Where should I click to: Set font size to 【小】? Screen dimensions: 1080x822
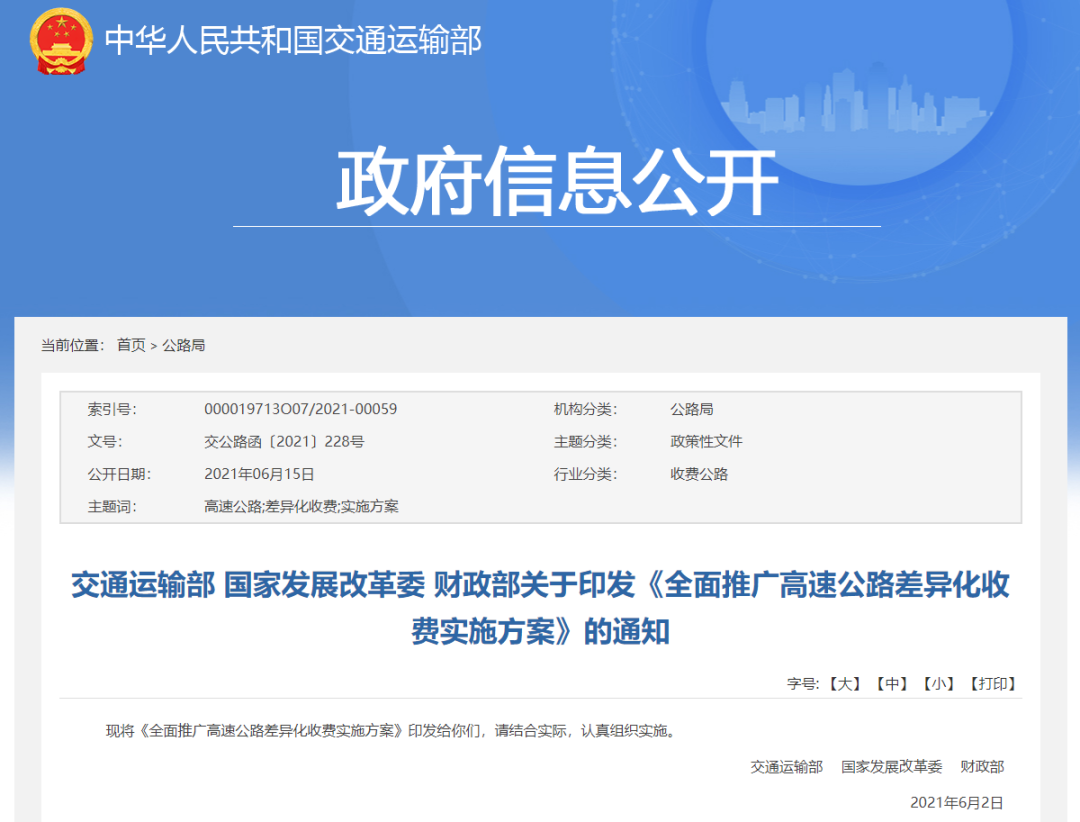(x=938, y=684)
